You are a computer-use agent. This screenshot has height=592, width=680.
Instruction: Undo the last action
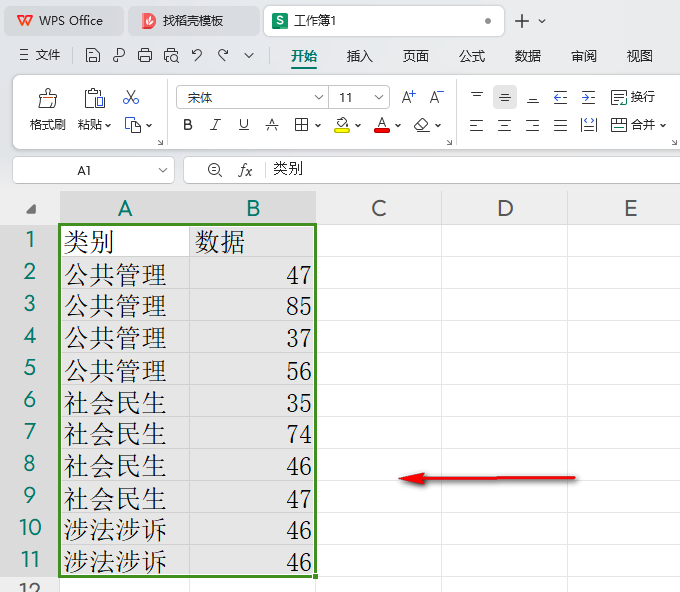click(197, 56)
